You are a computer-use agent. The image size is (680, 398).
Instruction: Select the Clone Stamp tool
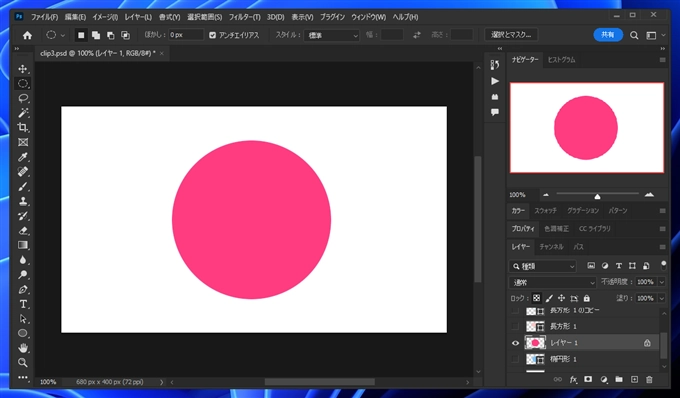pyautogui.click(x=23, y=201)
